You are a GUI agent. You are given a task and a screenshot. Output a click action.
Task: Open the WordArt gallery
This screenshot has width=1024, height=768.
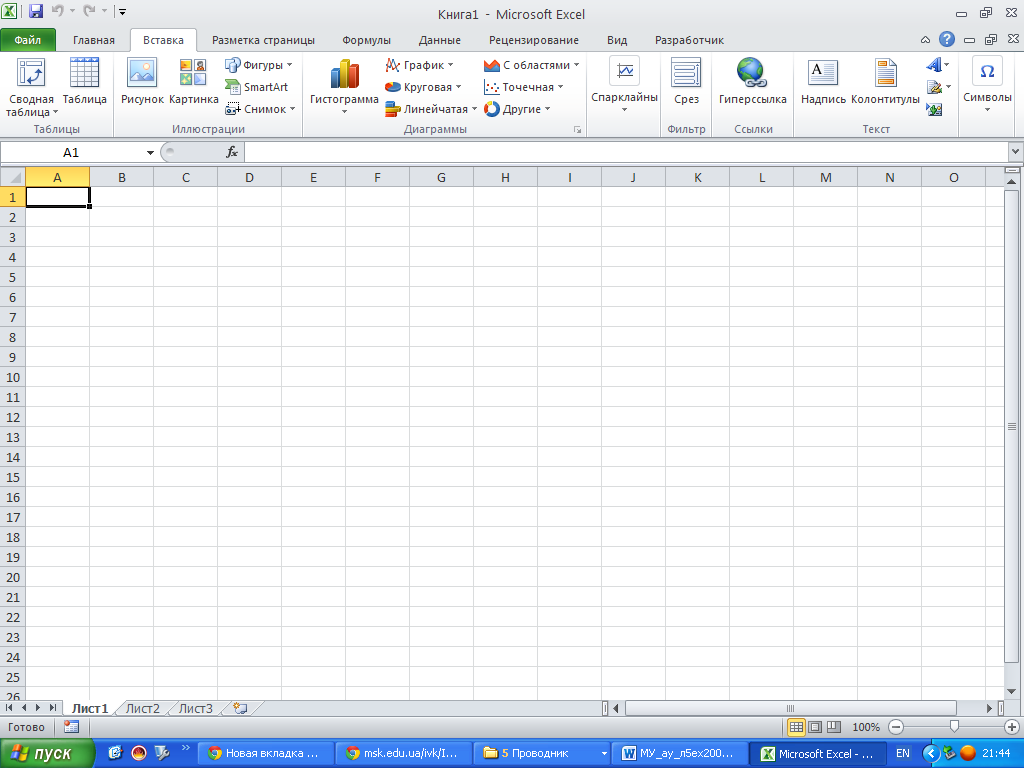[937, 65]
